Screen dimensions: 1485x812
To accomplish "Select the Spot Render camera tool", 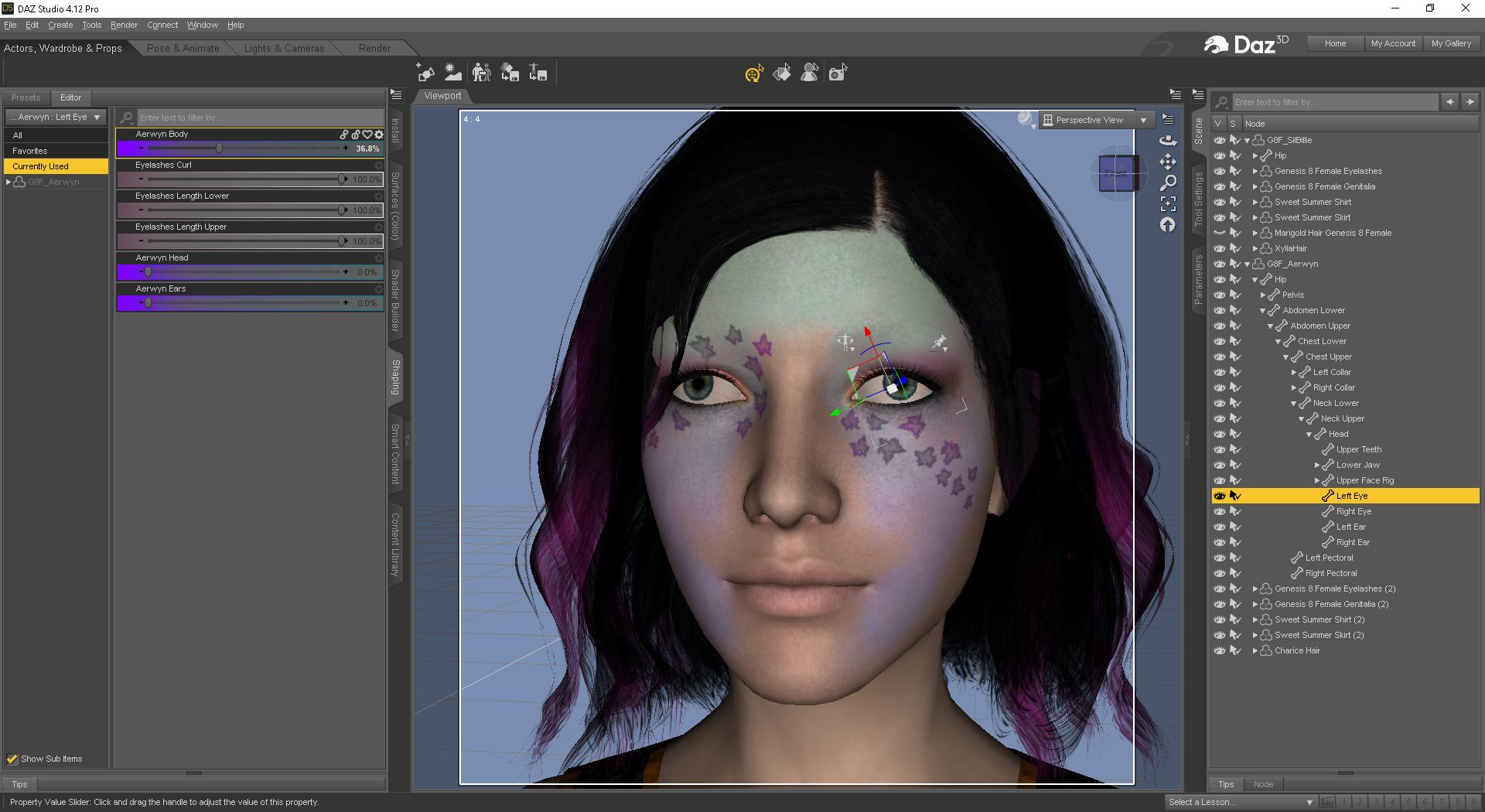I will pyautogui.click(x=838, y=73).
